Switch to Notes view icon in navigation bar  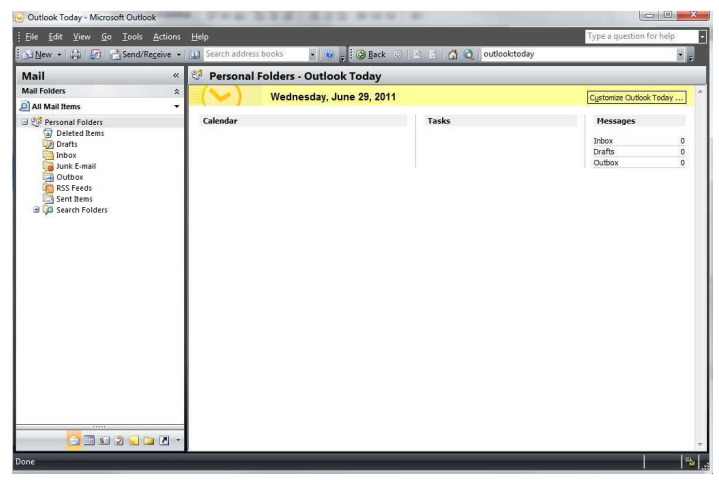[x=134, y=441]
